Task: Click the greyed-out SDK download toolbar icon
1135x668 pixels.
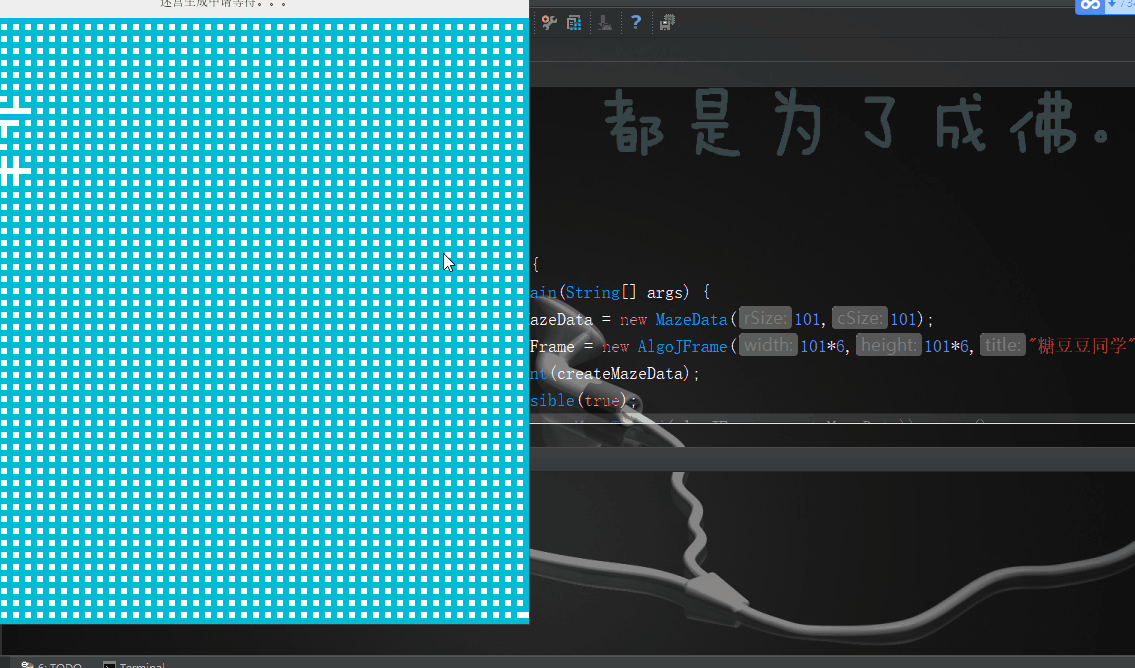Action: point(605,22)
